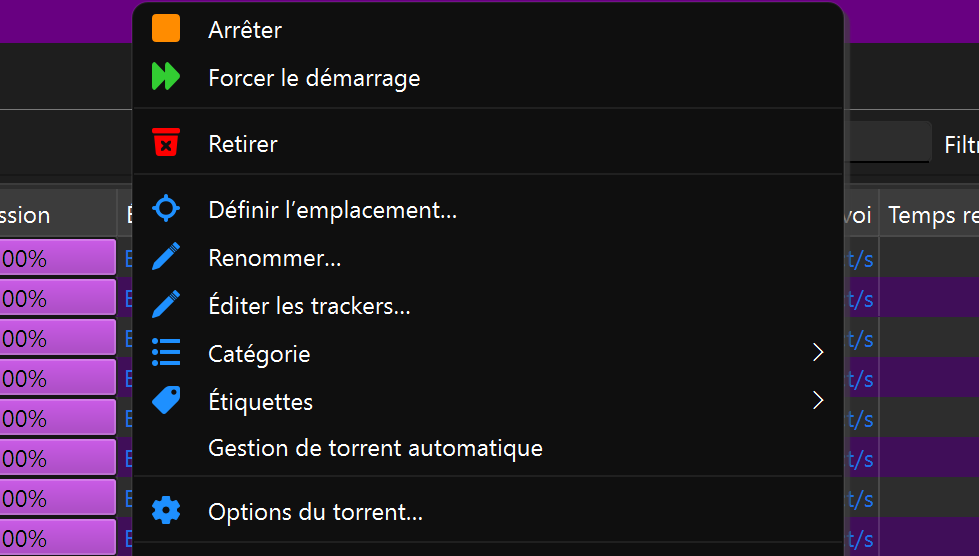
Task: Select Arrêter from the context menu
Action: (x=488, y=29)
